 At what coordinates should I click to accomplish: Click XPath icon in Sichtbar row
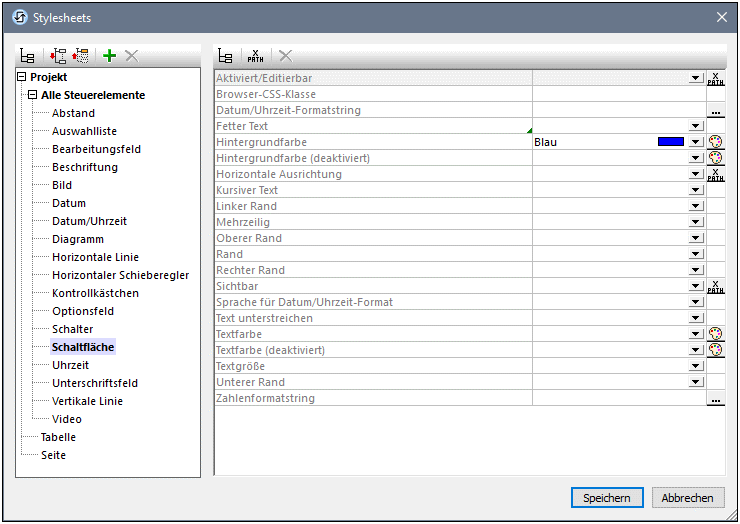tap(715, 287)
